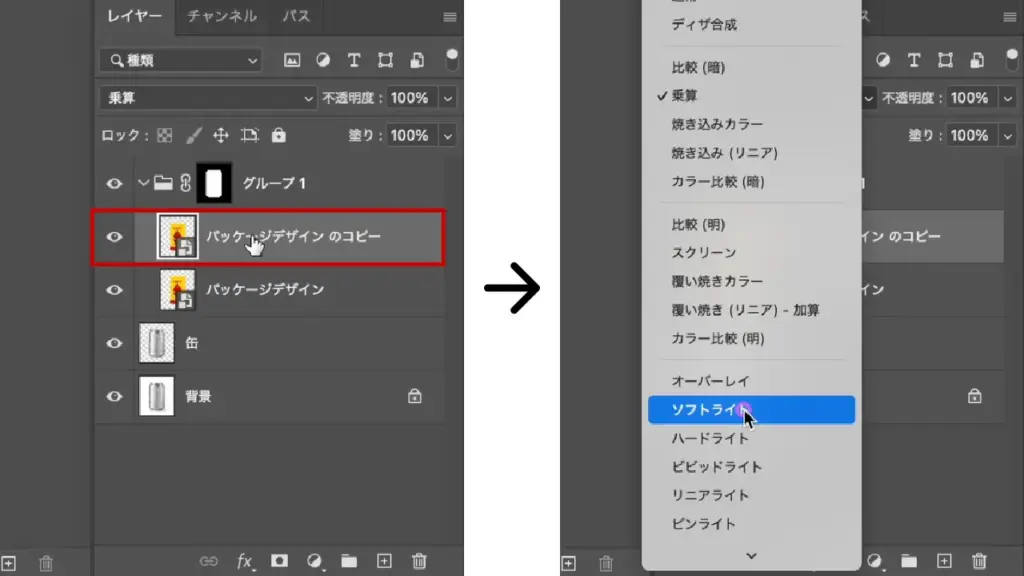Toggle visibility of the 缶 layer

coord(115,343)
